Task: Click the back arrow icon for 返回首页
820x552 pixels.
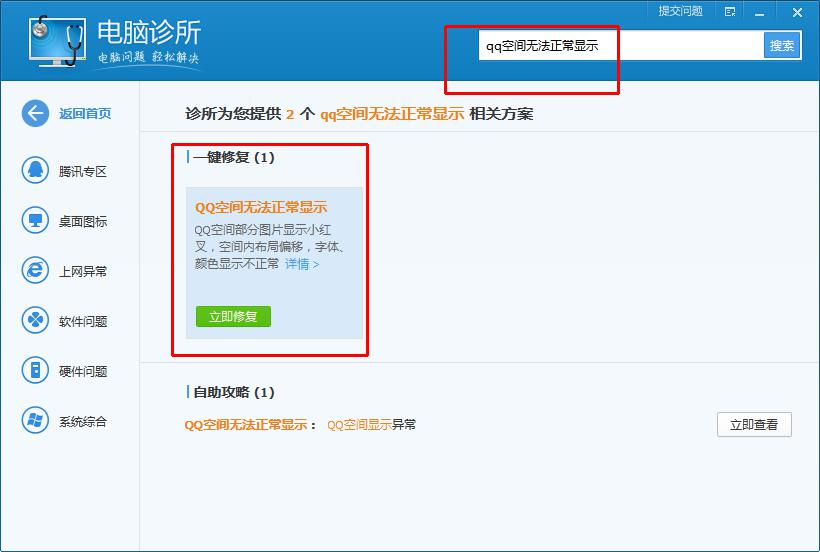Action: pyautogui.click(x=35, y=113)
